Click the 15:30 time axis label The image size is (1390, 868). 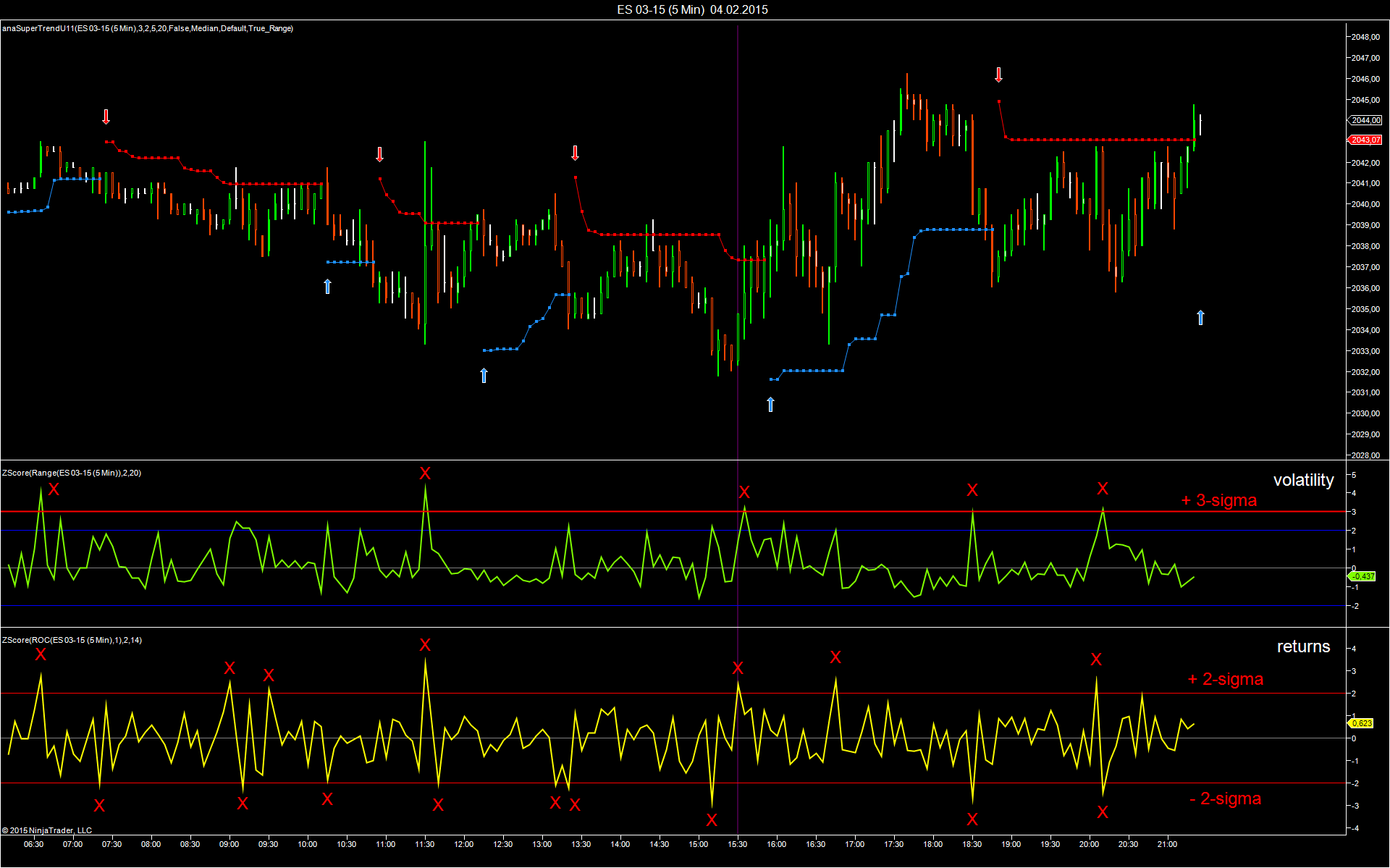(x=738, y=844)
